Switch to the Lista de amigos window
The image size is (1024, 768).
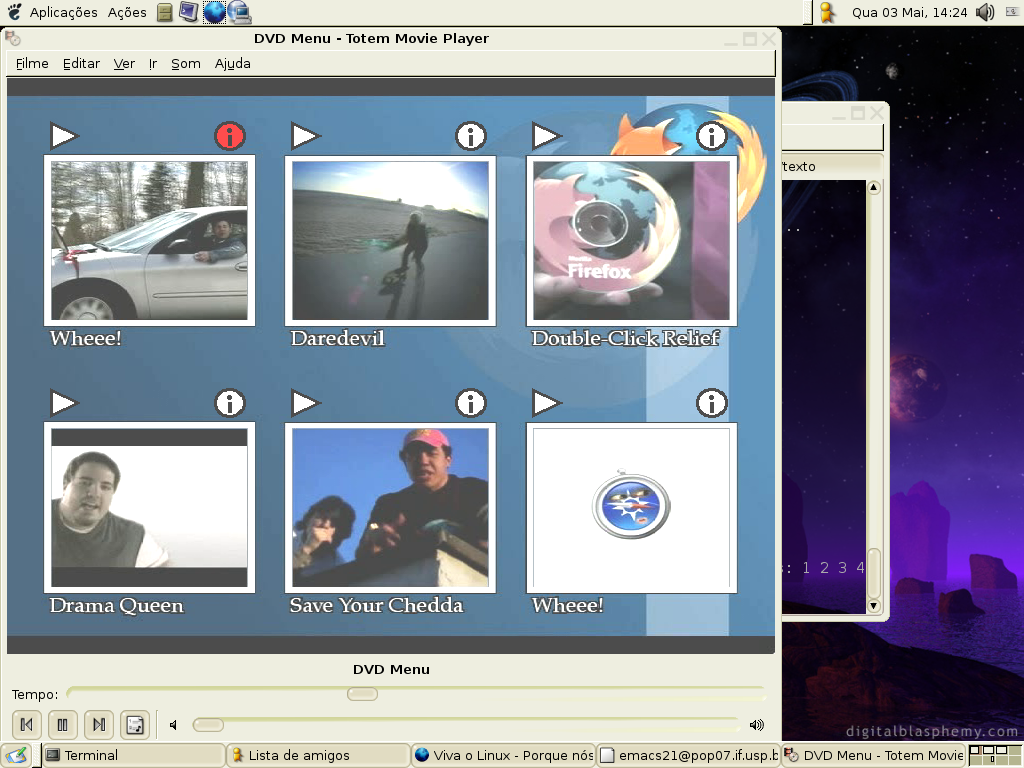318,756
